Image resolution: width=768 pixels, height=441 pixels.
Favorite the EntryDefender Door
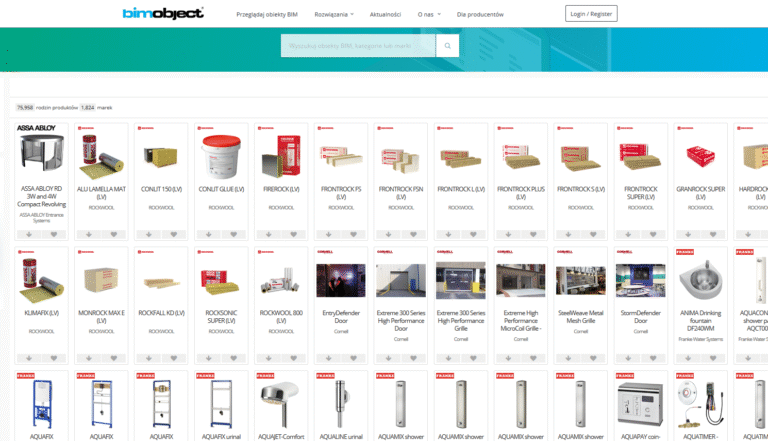354,358
